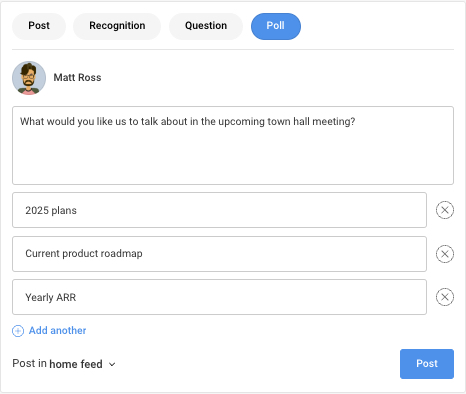Click the poll question text area

(x=233, y=145)
